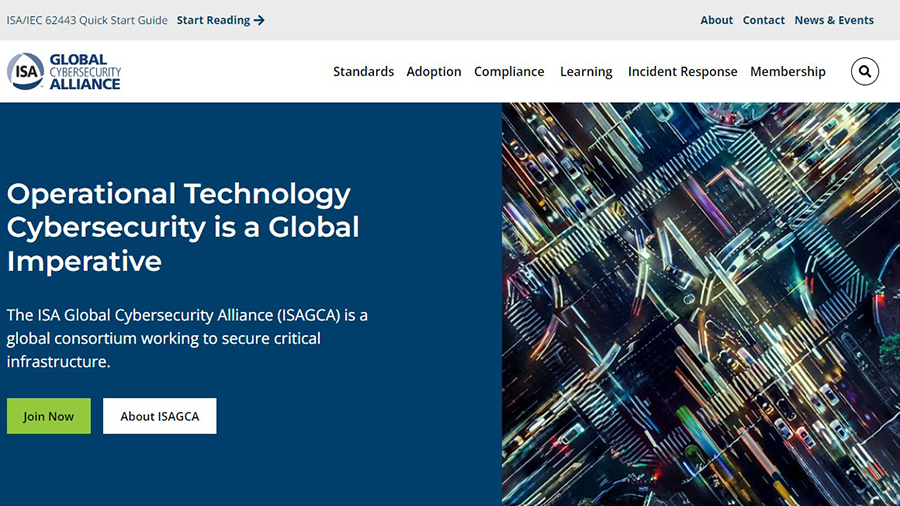This screenshot has width=900, height=506.
Task: Click the ISAGCA global consortium description paragraph
Action: point(187,338)
